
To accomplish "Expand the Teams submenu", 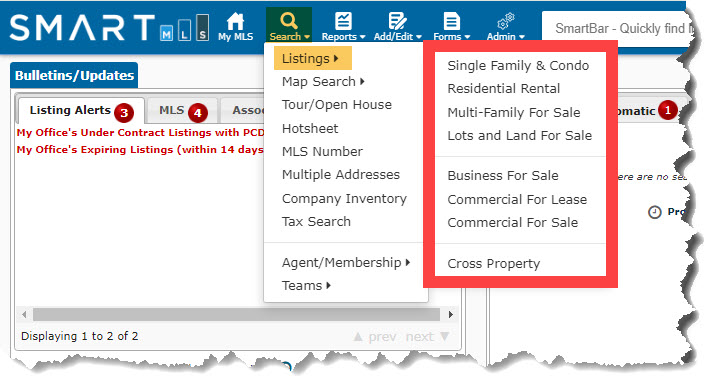I will [306, 285].
